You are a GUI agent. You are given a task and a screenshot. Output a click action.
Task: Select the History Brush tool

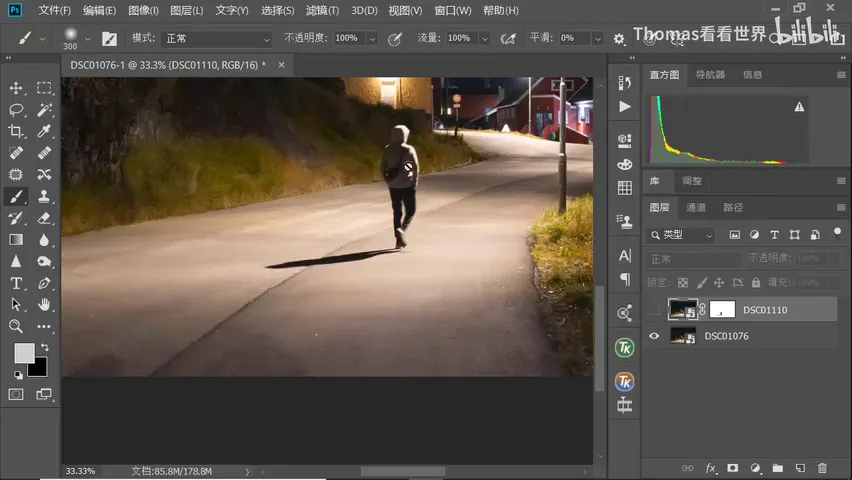(x=16, y=218)
